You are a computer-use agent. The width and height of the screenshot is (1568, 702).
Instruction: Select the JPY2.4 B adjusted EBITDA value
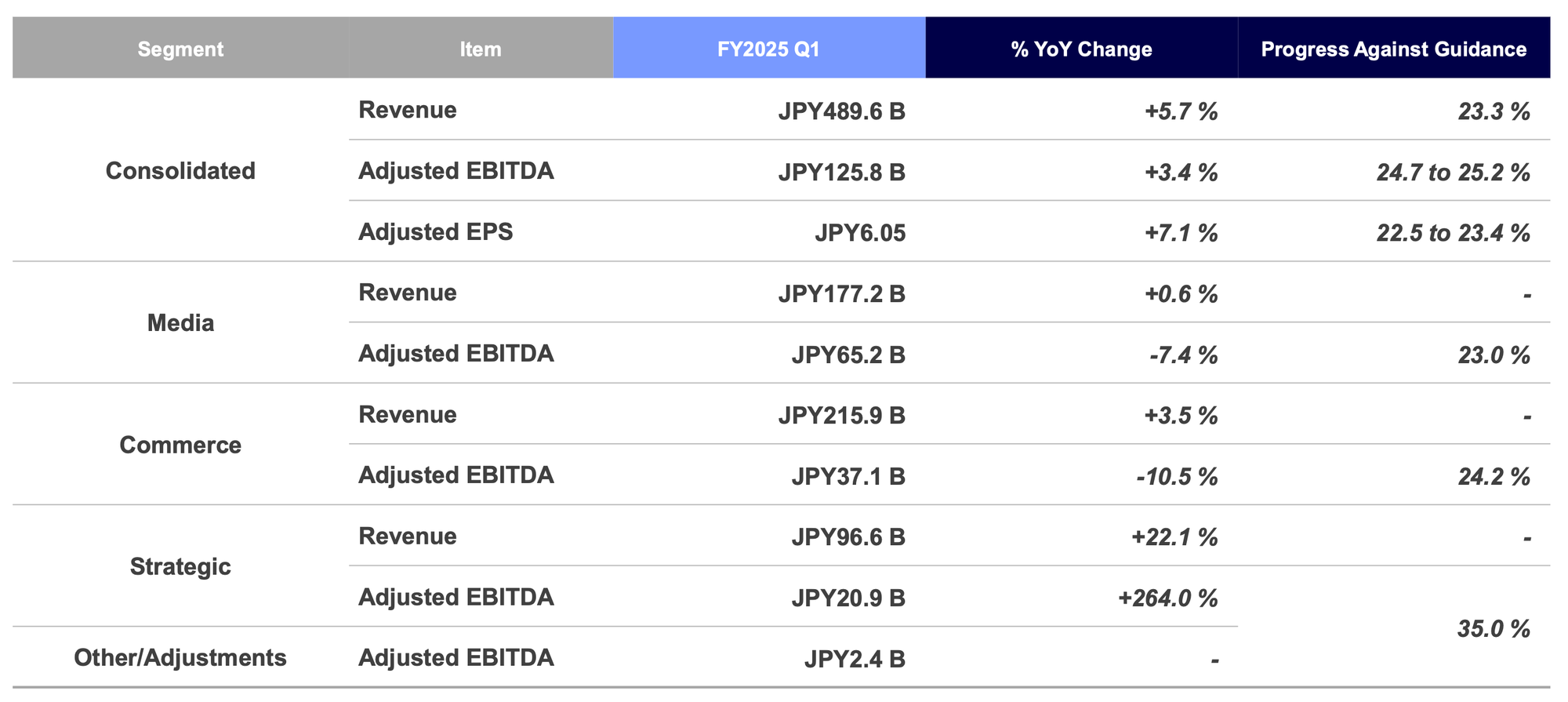click(x=855, y=659)
